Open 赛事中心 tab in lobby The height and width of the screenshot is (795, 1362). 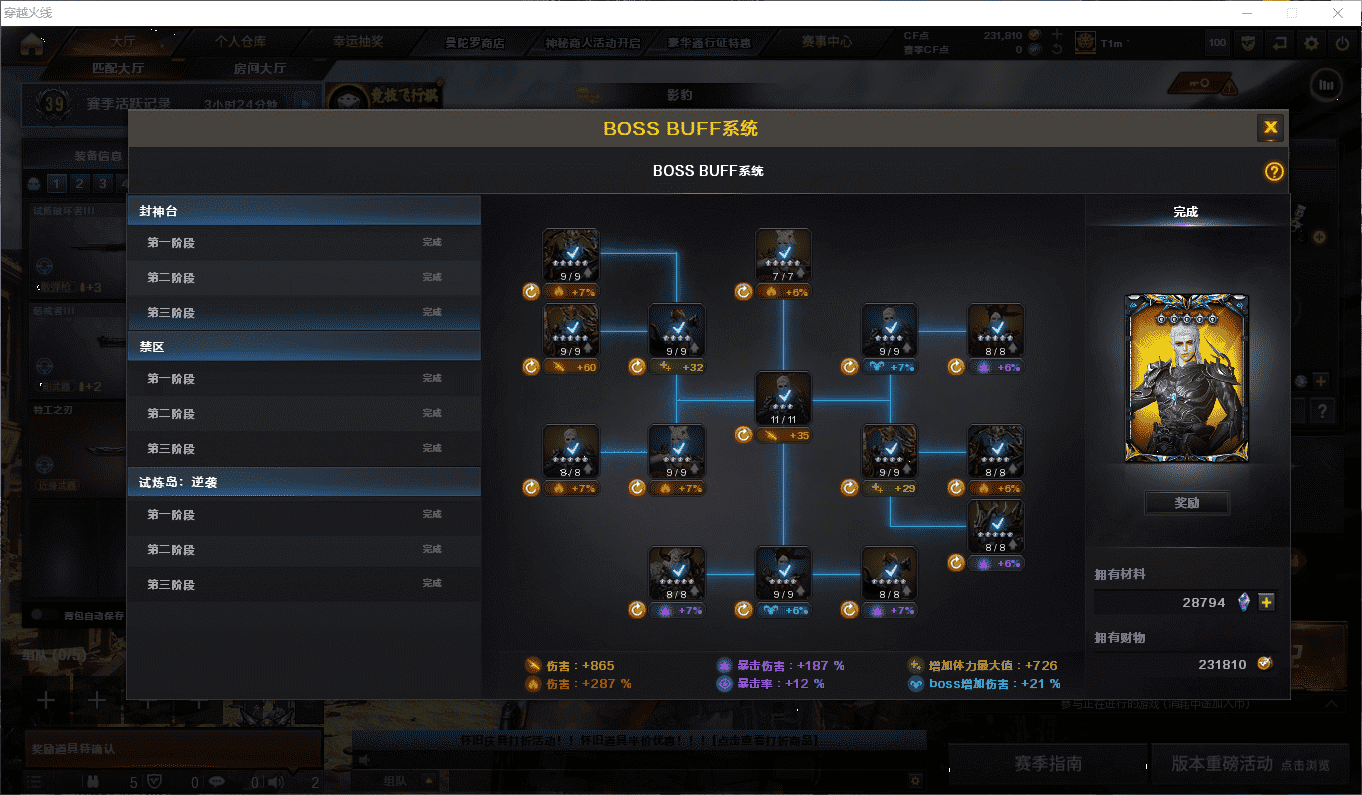(x=827, y=42)
